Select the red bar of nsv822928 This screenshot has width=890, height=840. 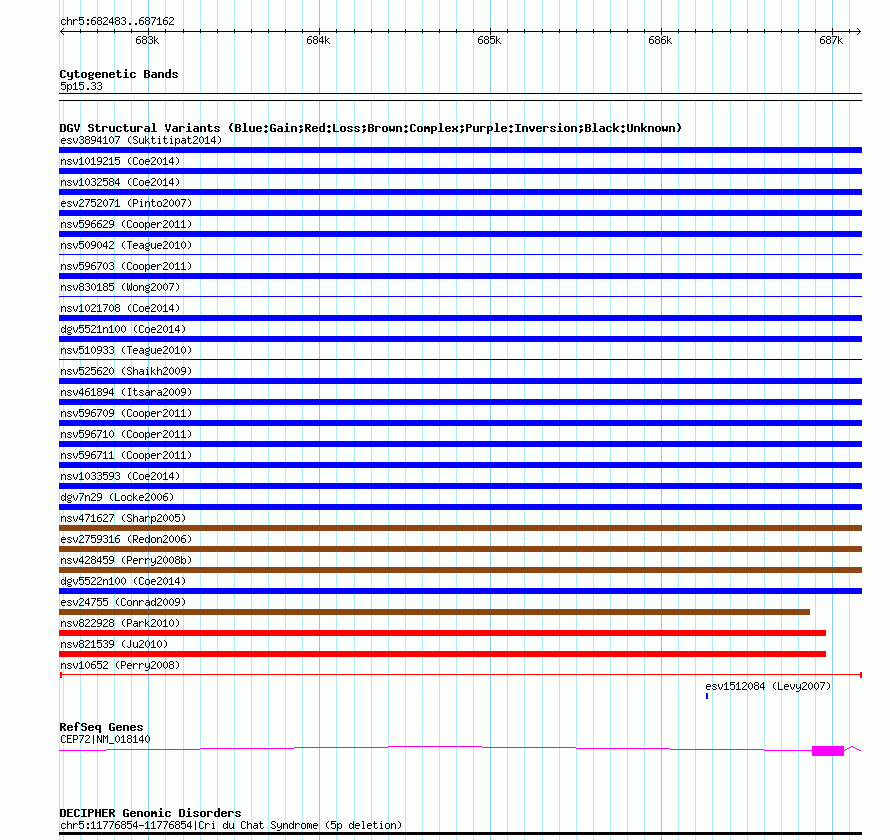442,633
